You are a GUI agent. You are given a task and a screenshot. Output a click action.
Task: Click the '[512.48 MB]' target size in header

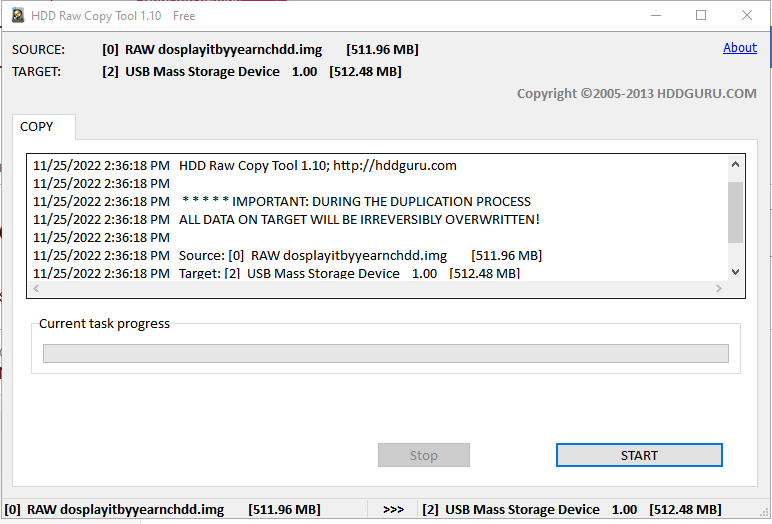point(365,72)
